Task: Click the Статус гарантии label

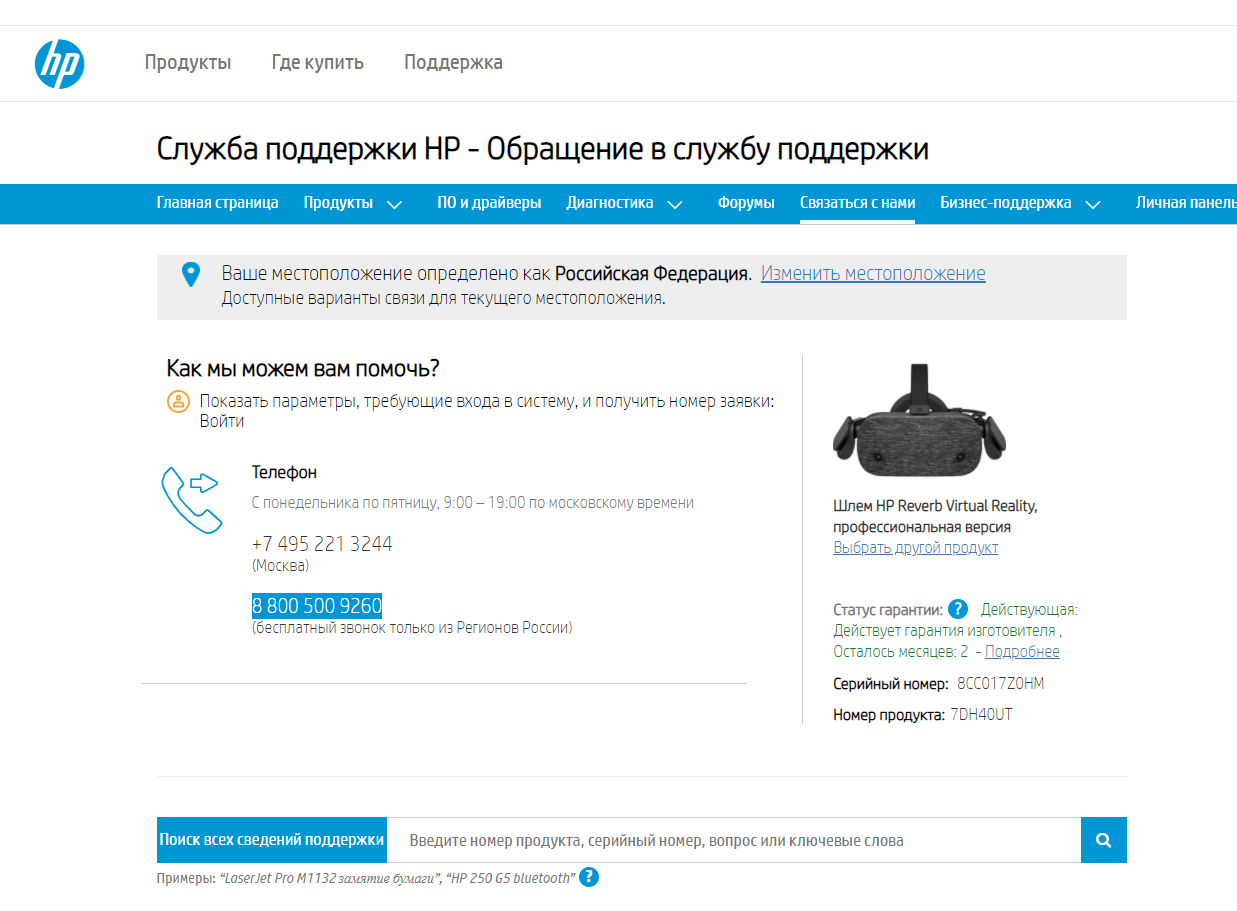Action: coord(888,610)
